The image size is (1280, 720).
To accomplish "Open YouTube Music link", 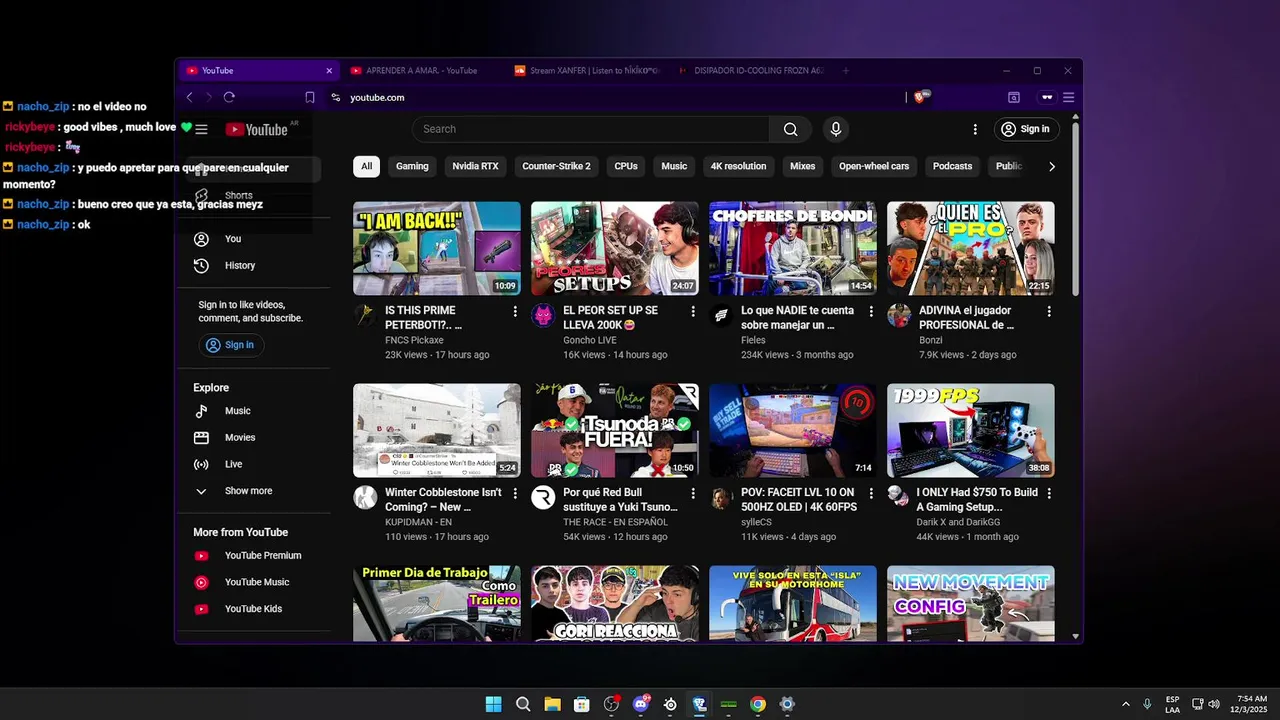I will (x=253, y=582).
